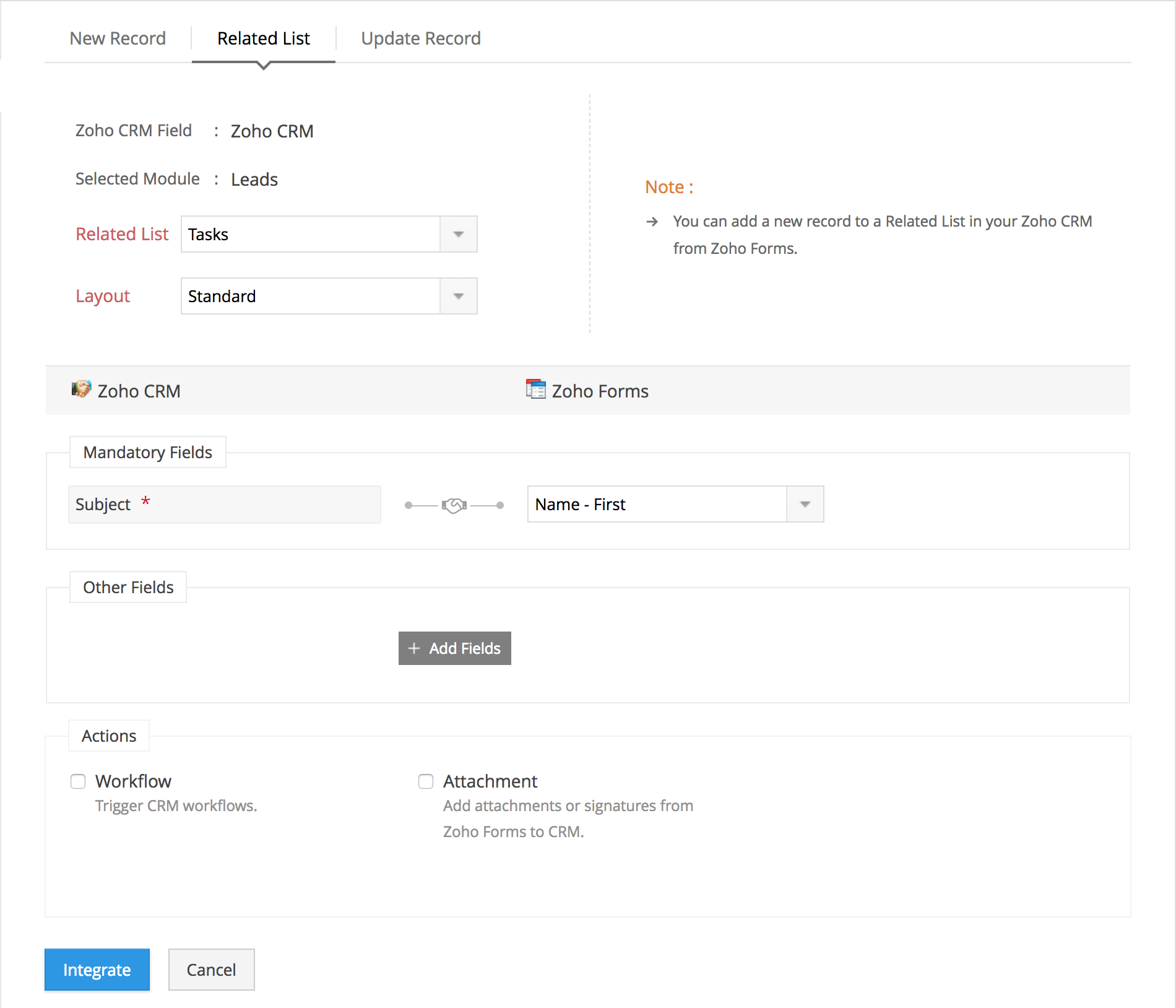Image resolution: width=1176 pixels, height=1008 pixels.
Task: Click the Leads selected module value
Action: point(254,180)
